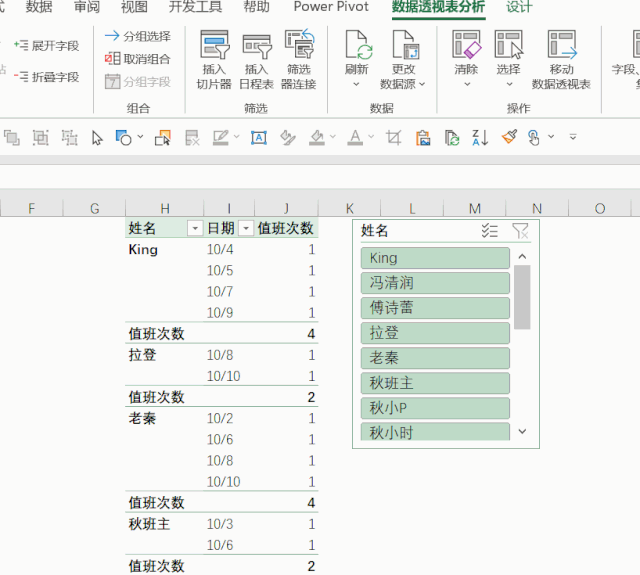Open Customize Quick Access Toolbar dropdown
640x575 pixels.
click(573, 137)
